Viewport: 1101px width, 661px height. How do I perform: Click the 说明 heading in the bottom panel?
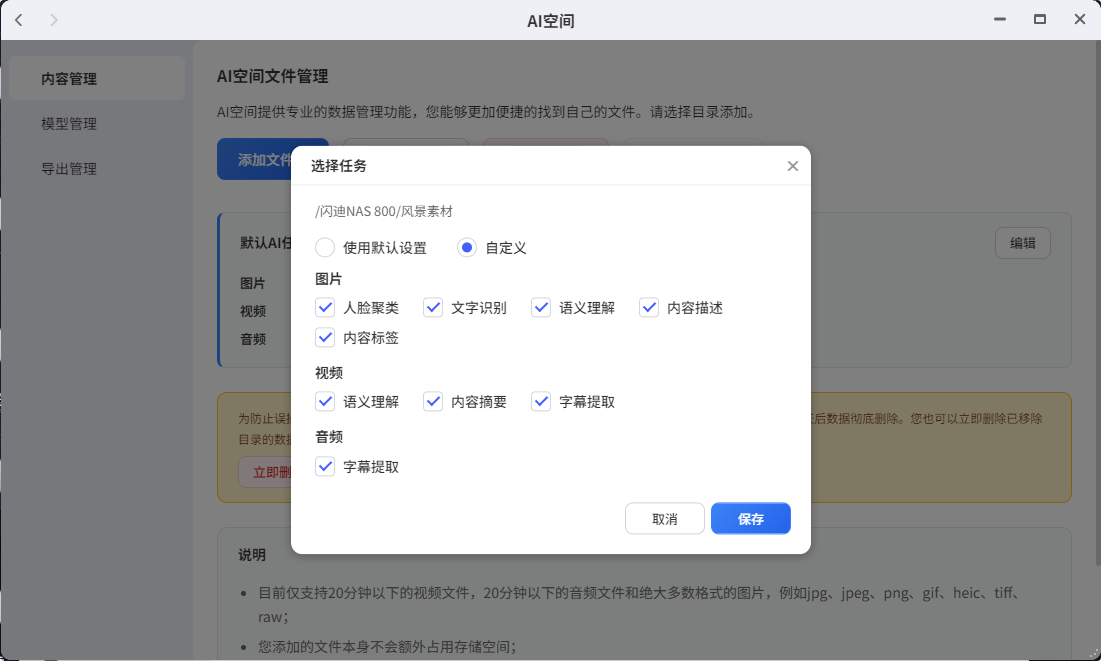[x=252, y=555]
